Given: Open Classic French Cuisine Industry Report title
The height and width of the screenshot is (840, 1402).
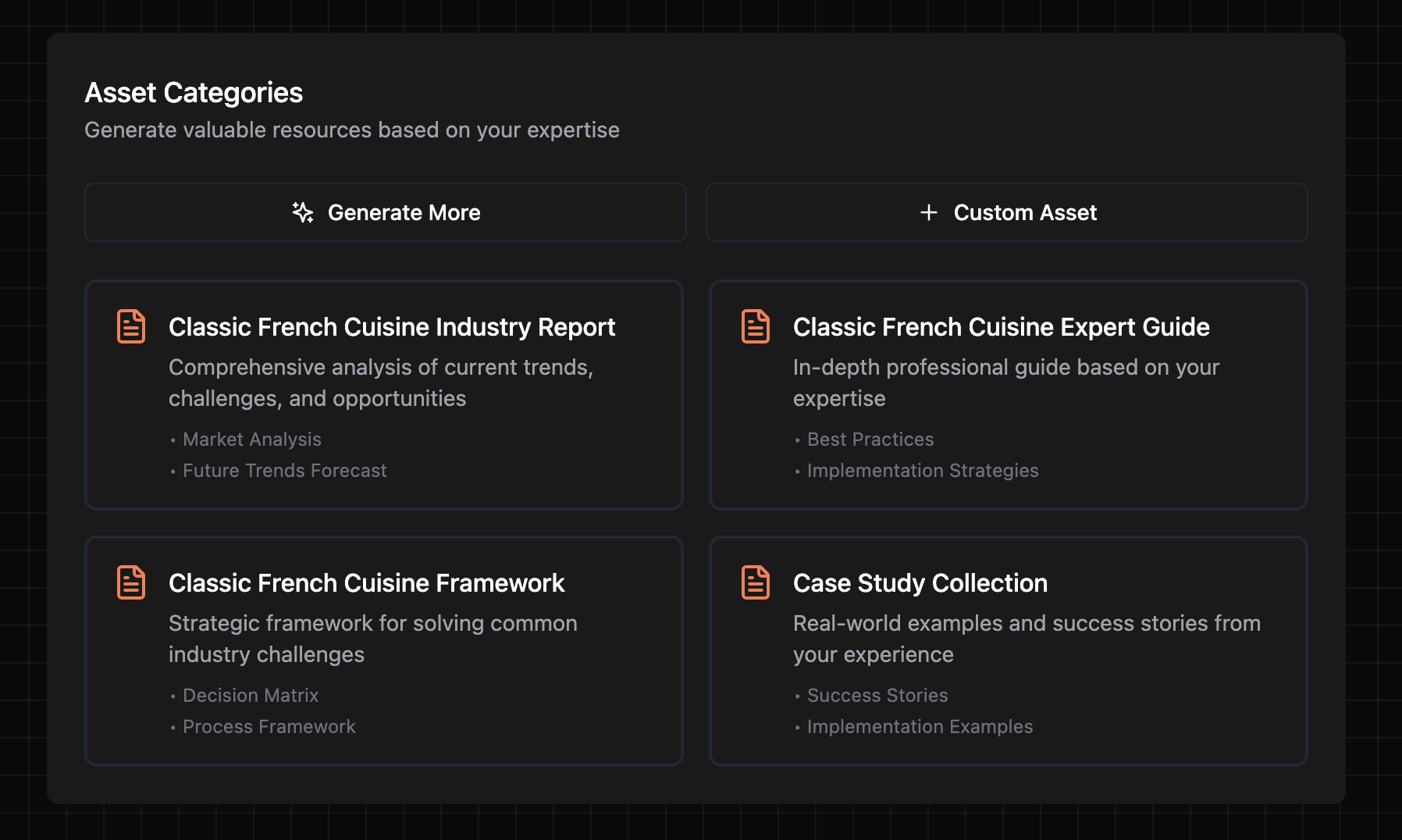Looking at the screenshot, I should click(x=392, y=327).
